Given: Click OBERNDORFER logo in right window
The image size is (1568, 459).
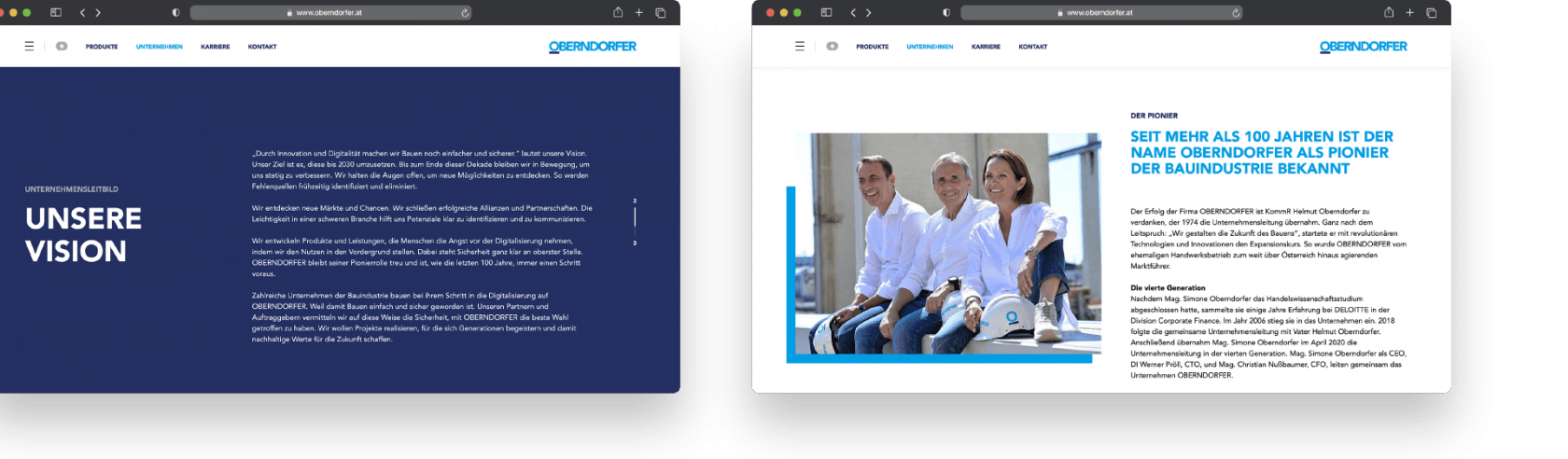Looking at the screenshot, I should click(x=1364, y=47).
